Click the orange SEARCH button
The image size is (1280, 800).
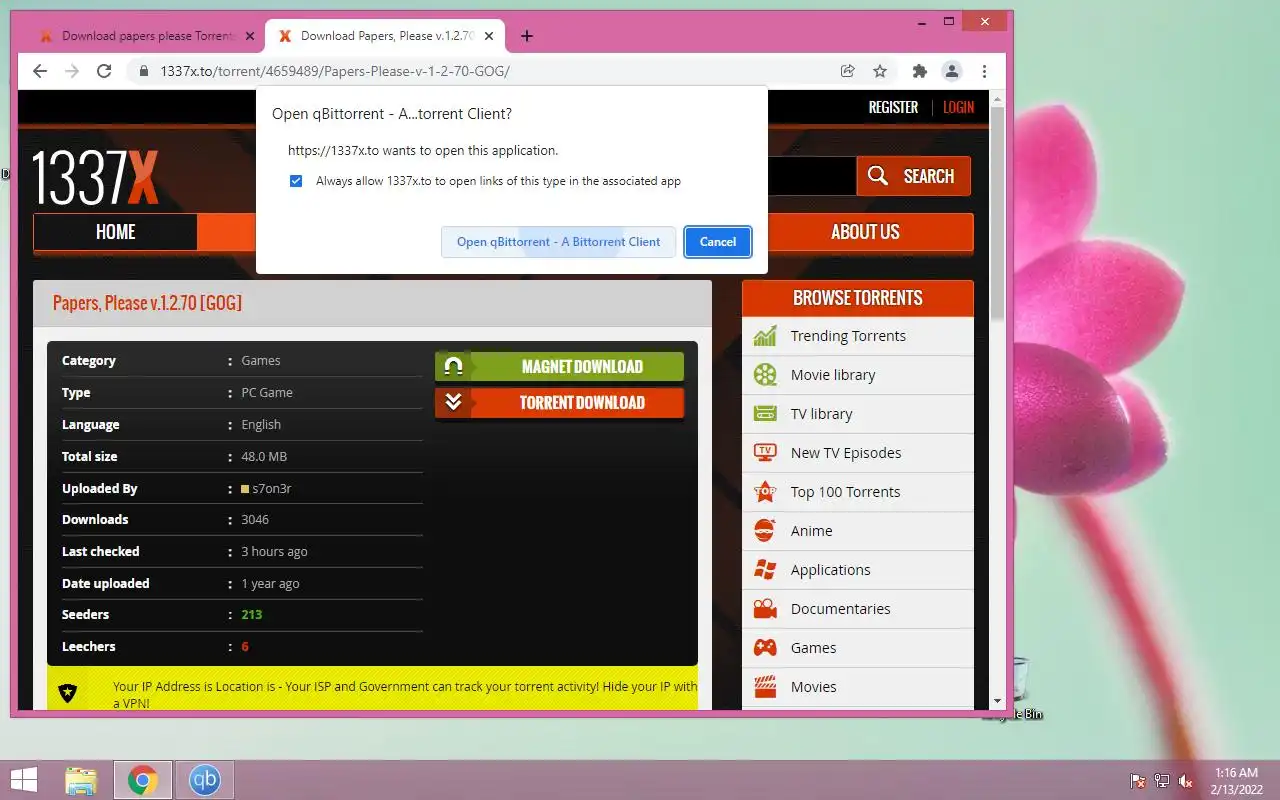[x=914, y=176]
